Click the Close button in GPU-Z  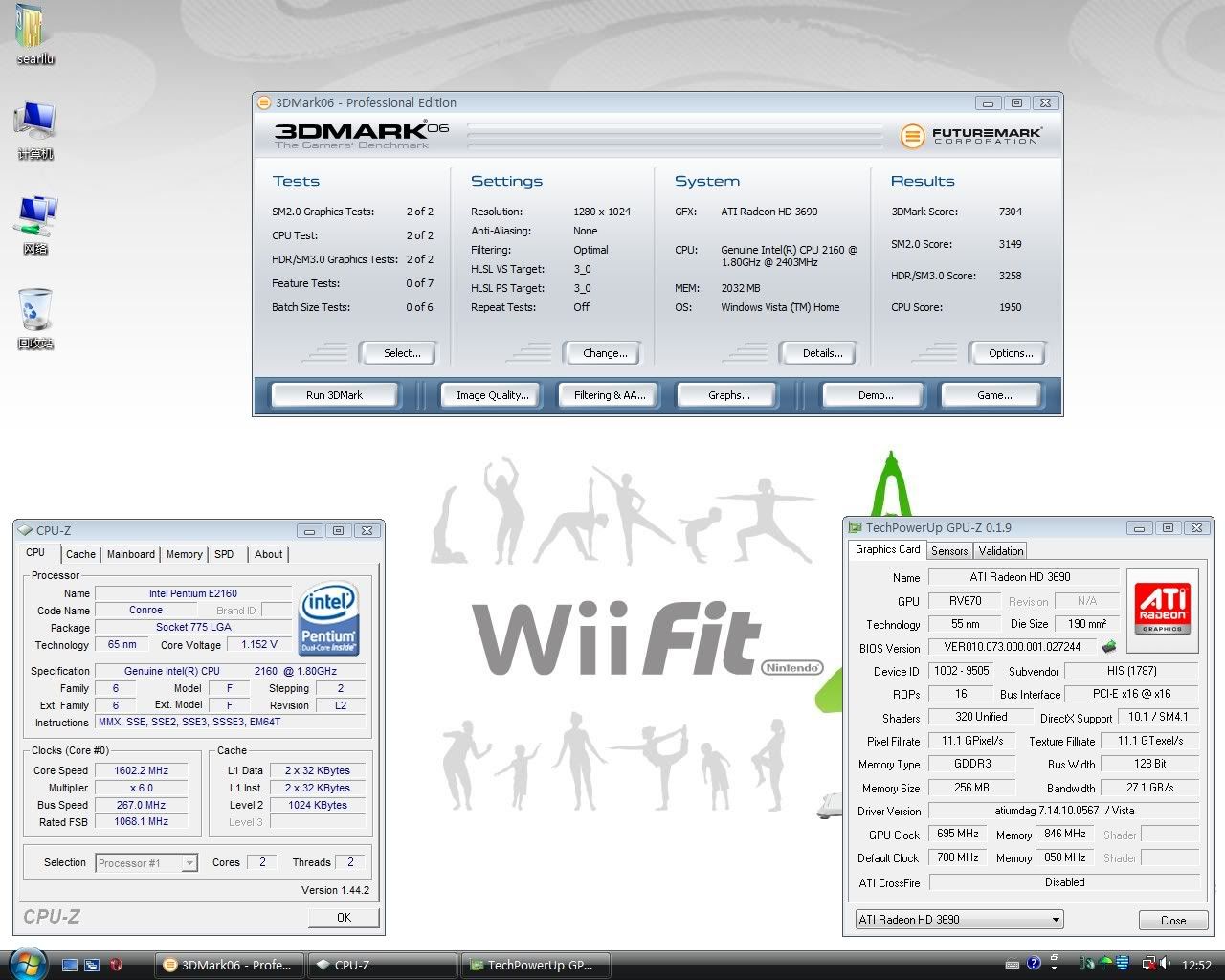pos(1172,920)
